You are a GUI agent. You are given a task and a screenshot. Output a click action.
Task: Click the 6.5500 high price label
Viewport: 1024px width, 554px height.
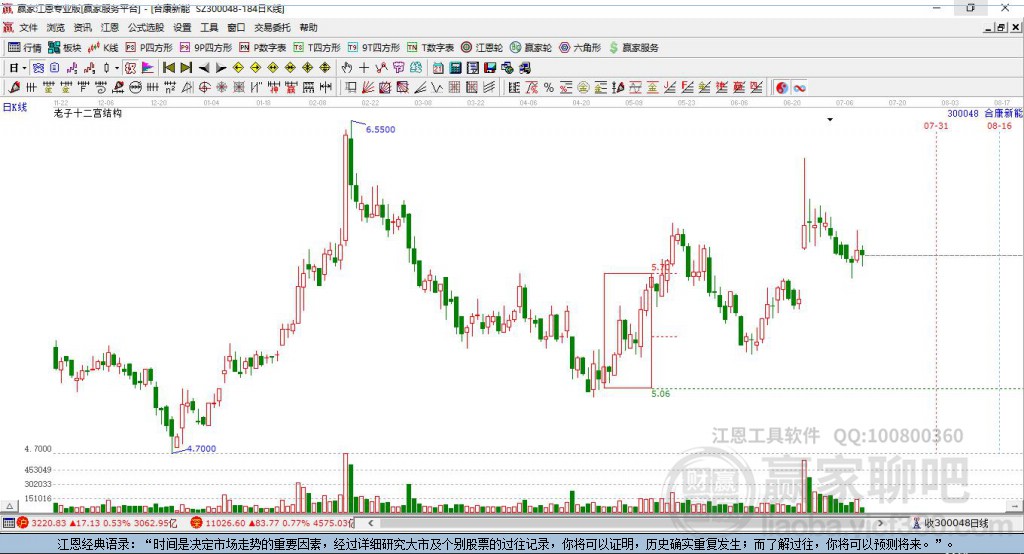pos(381,129)
